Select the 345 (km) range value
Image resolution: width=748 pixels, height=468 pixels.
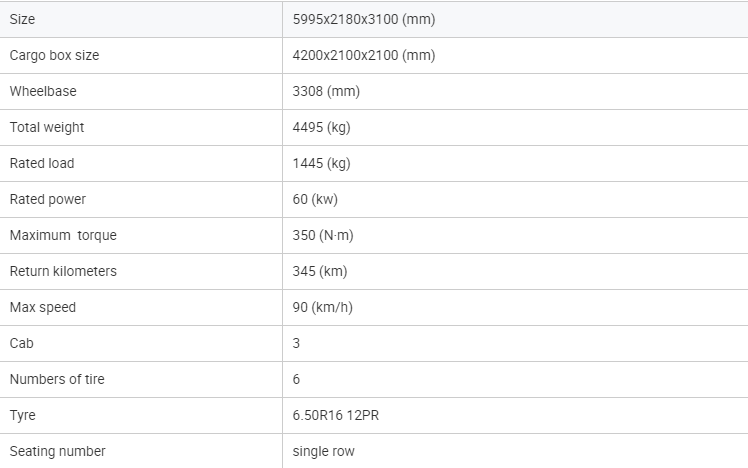(320, 271)
